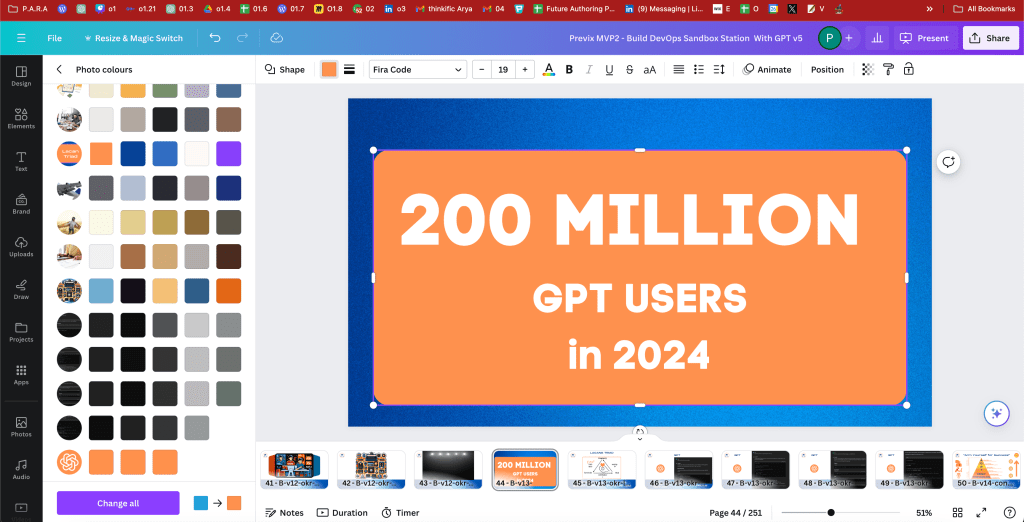
Task: Select the dark orange swatch in circuit-board photo row
Action: click(229, 291)
